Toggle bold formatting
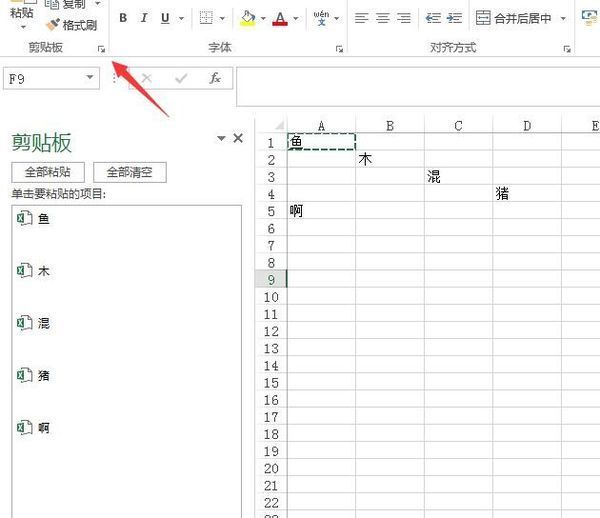Viewport: 600px width, 518px height. [x=123, y=18]
